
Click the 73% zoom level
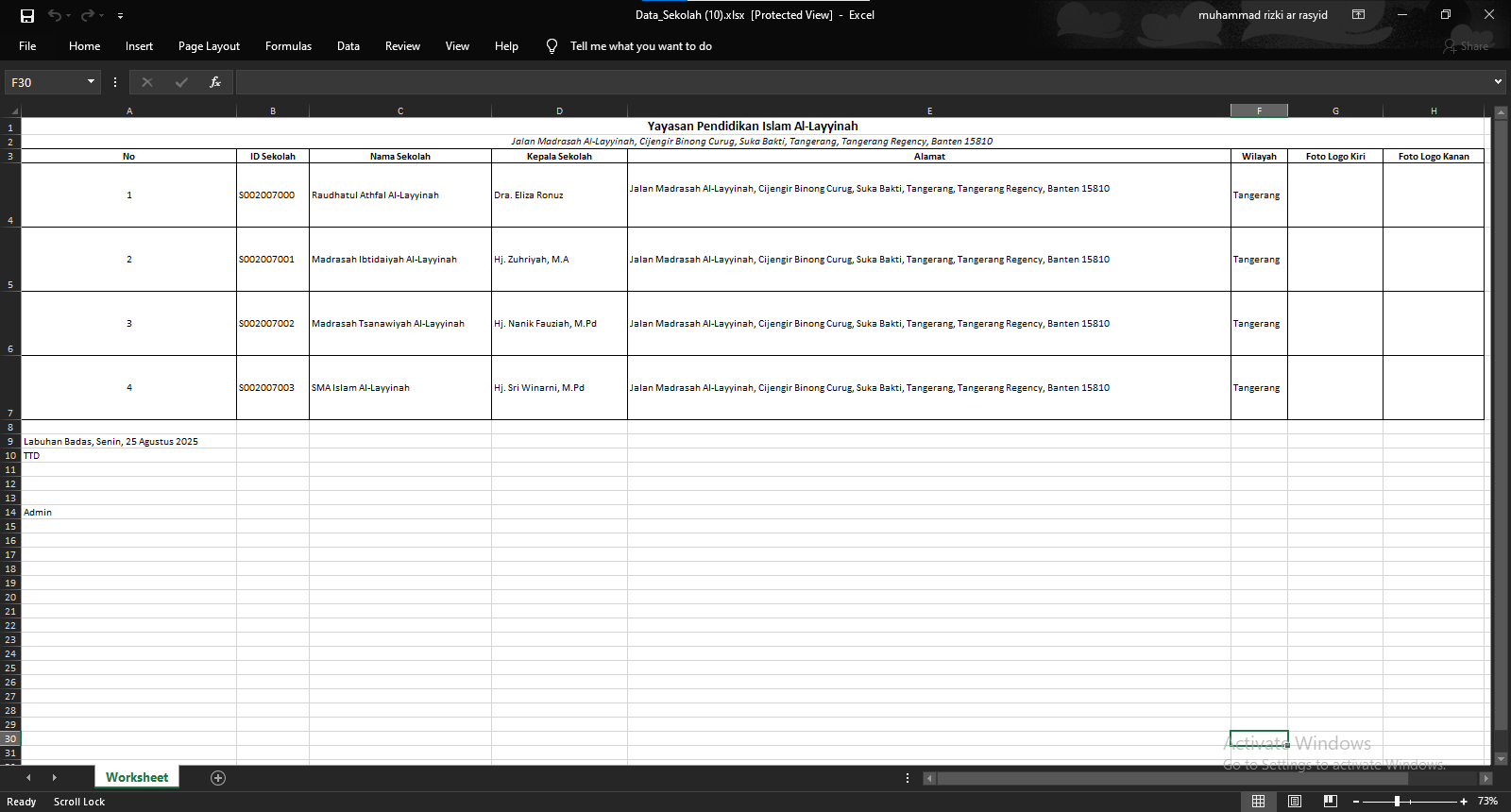(1487, 801)
